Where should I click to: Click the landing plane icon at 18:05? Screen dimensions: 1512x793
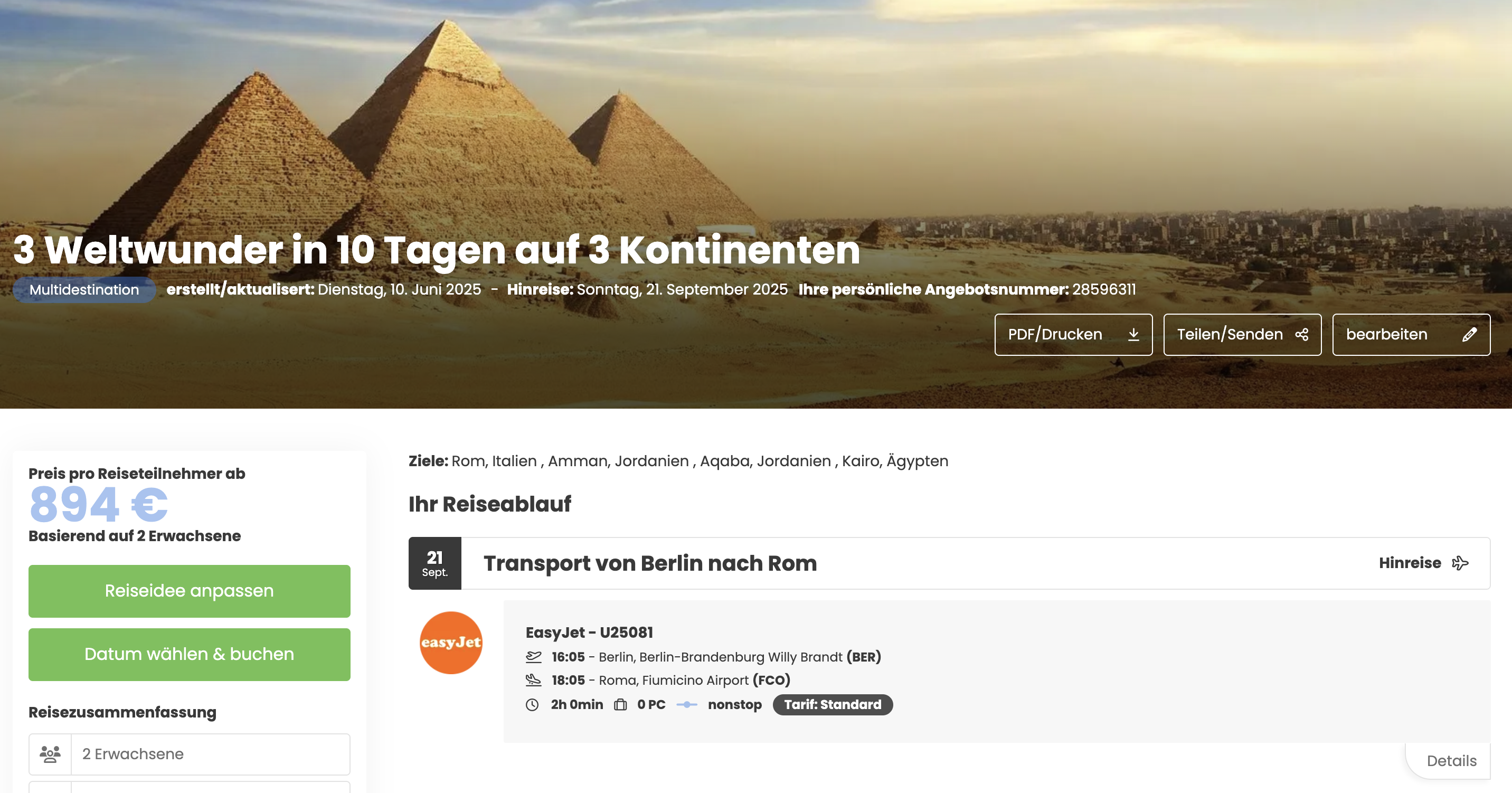coord(534,681)
